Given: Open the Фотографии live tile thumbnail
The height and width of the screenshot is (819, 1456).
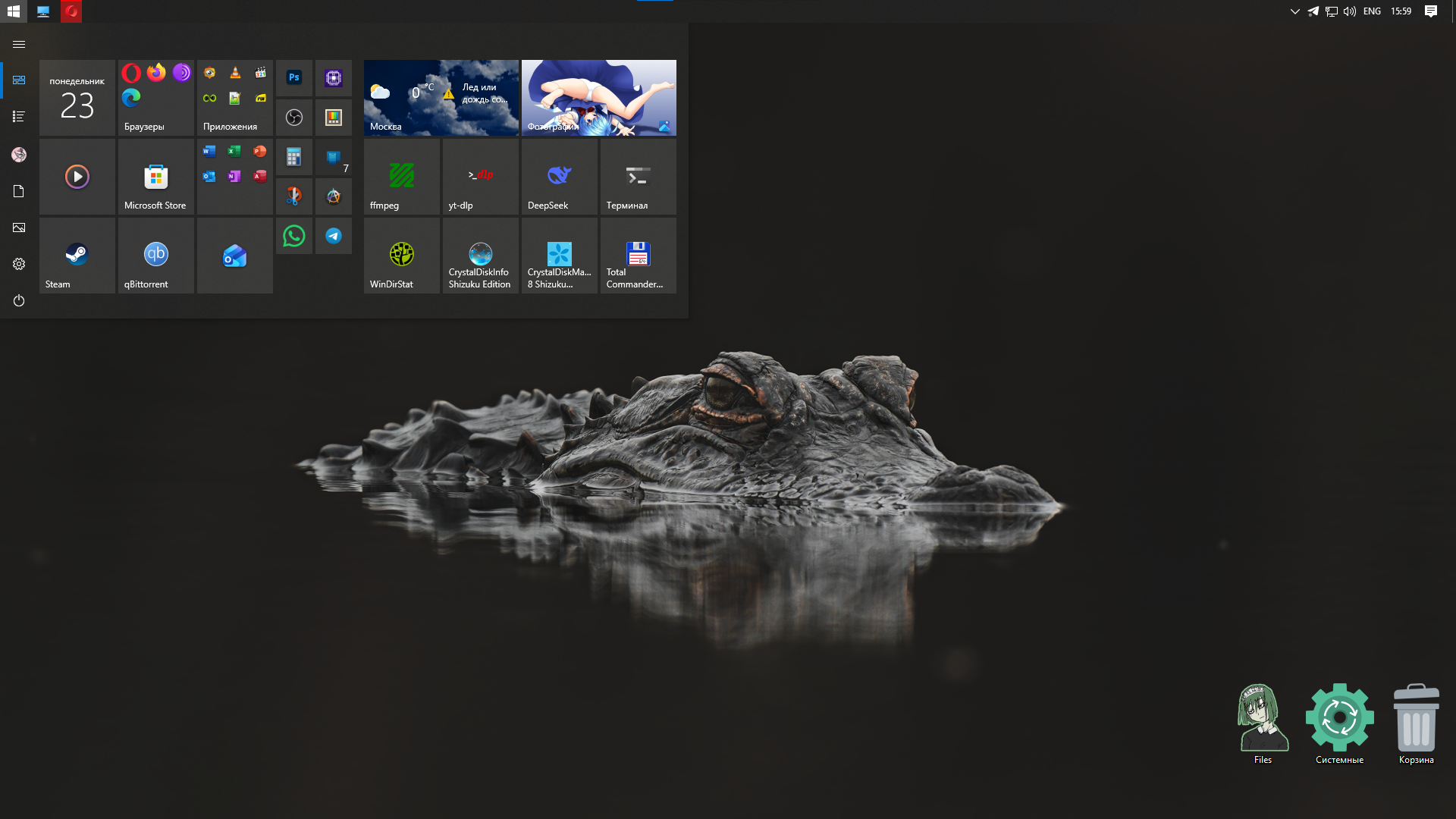Looking at the screenshot, I should [x=598, y=98].
